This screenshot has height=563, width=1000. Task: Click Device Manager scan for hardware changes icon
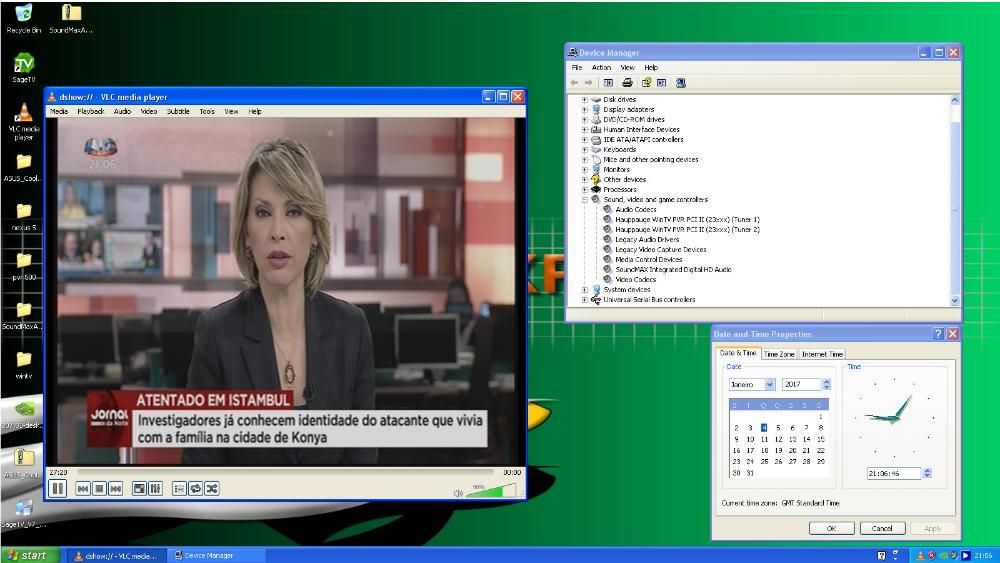680,83
